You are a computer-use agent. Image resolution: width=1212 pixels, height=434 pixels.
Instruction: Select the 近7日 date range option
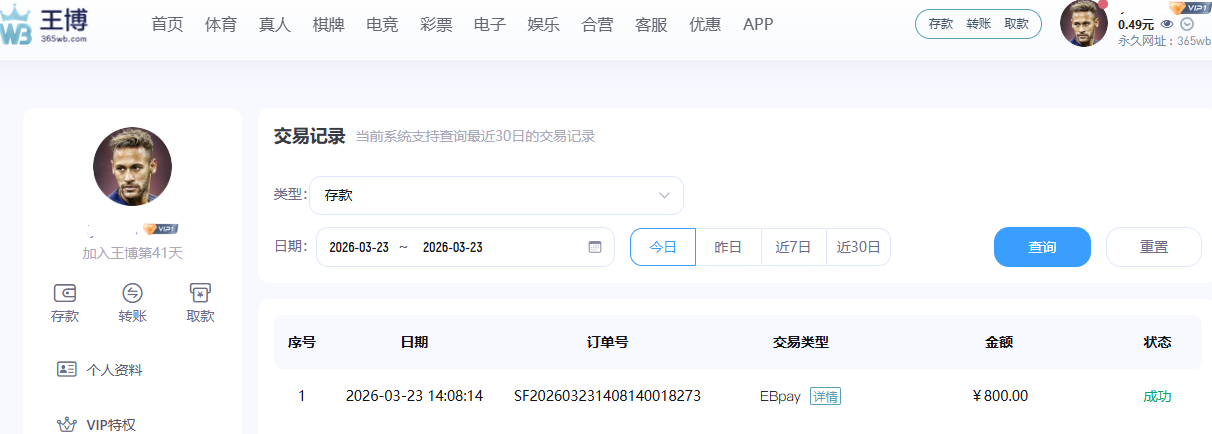(793, 247)
